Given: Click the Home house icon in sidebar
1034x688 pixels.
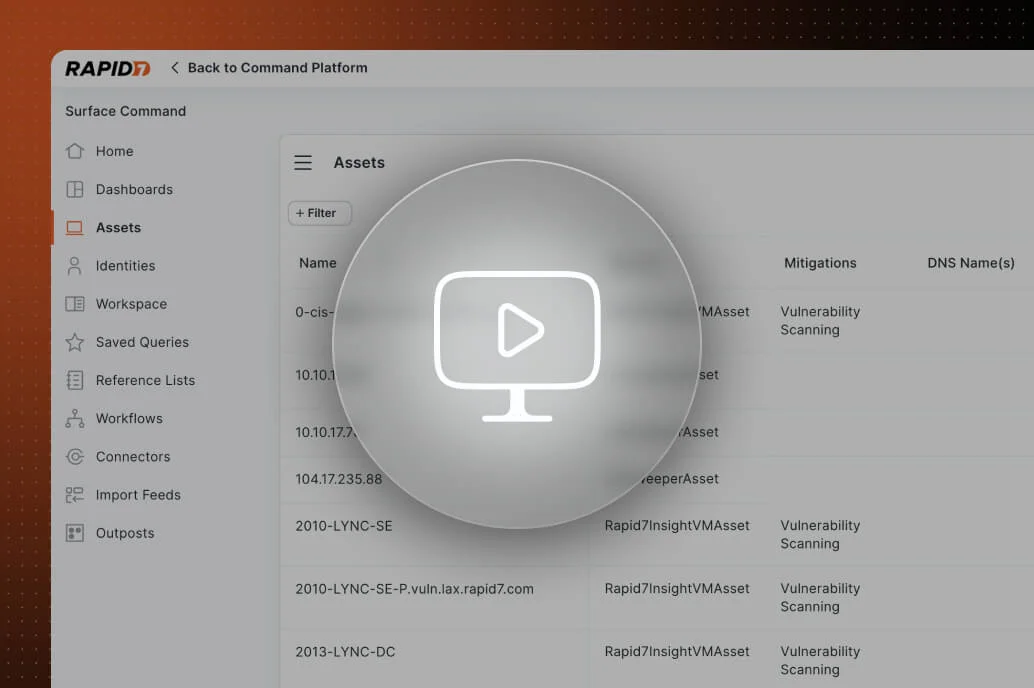Looking at the screenshot, I should (74, 151).
